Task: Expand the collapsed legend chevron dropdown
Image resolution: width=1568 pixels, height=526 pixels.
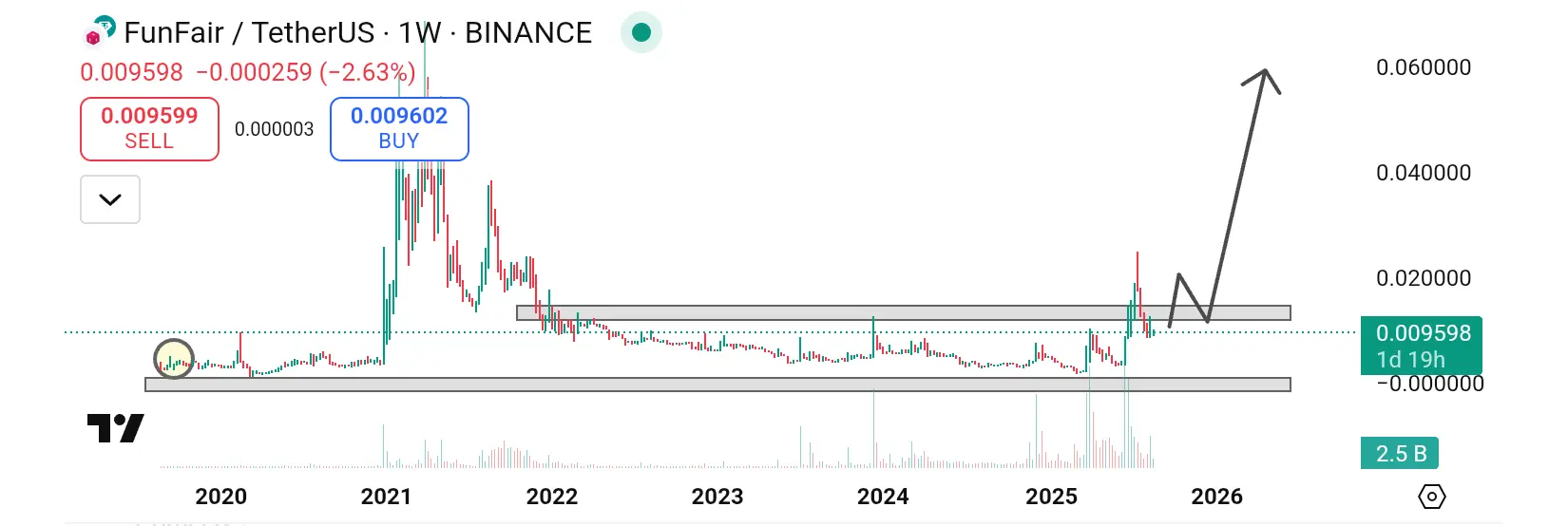Action: point(110,199)
